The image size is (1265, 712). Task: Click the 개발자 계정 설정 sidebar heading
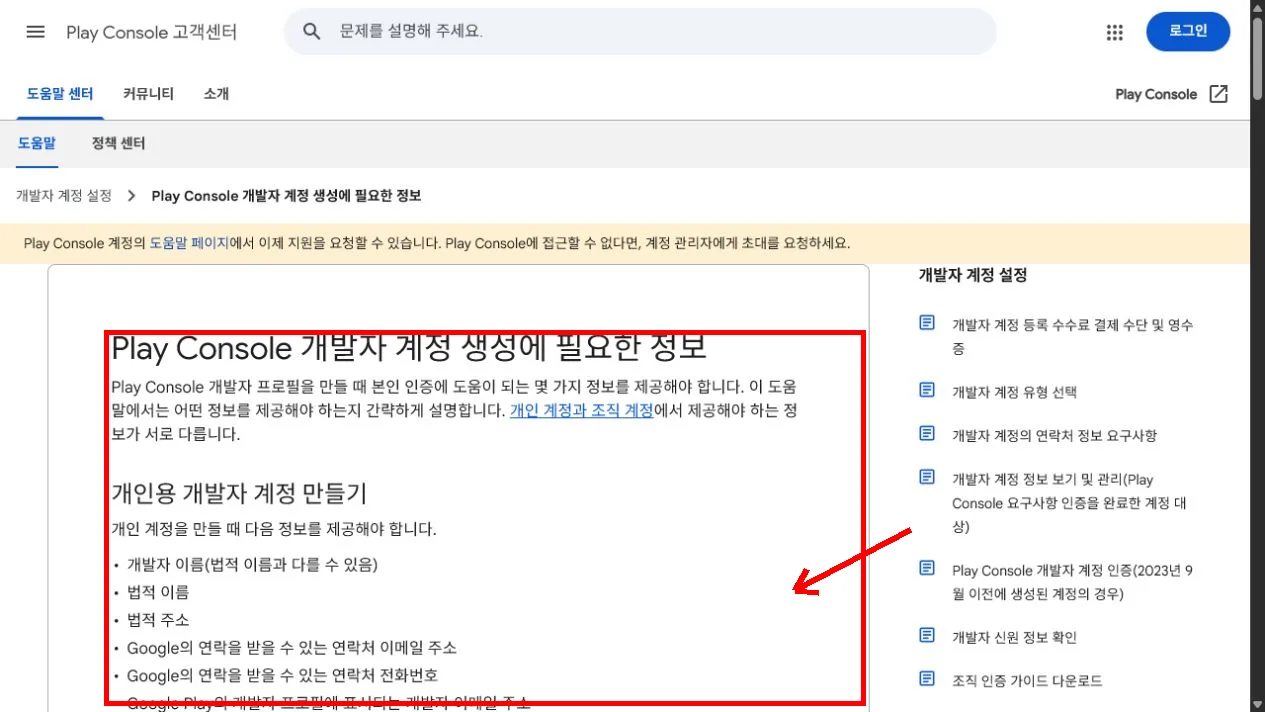(x=973, y=275)
